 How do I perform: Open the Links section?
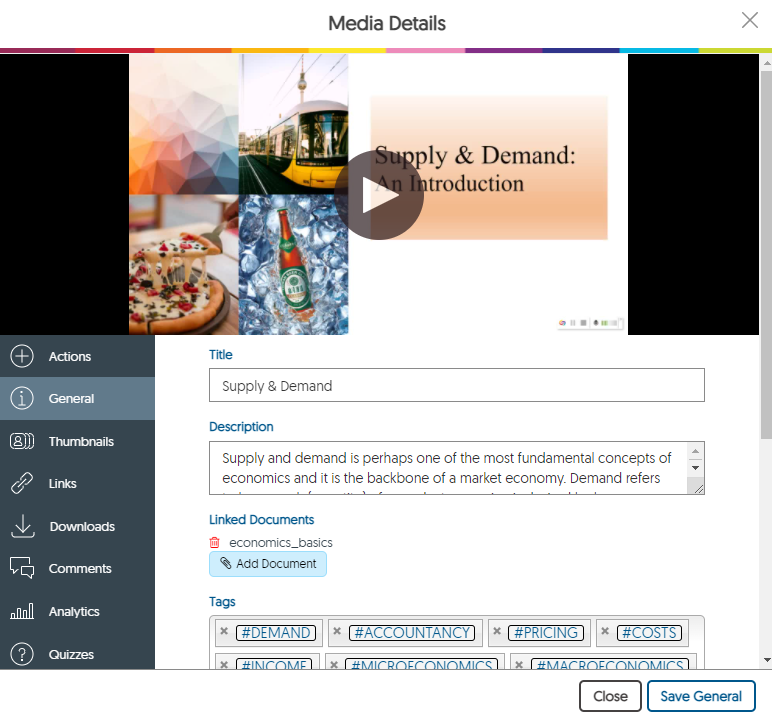77,484
